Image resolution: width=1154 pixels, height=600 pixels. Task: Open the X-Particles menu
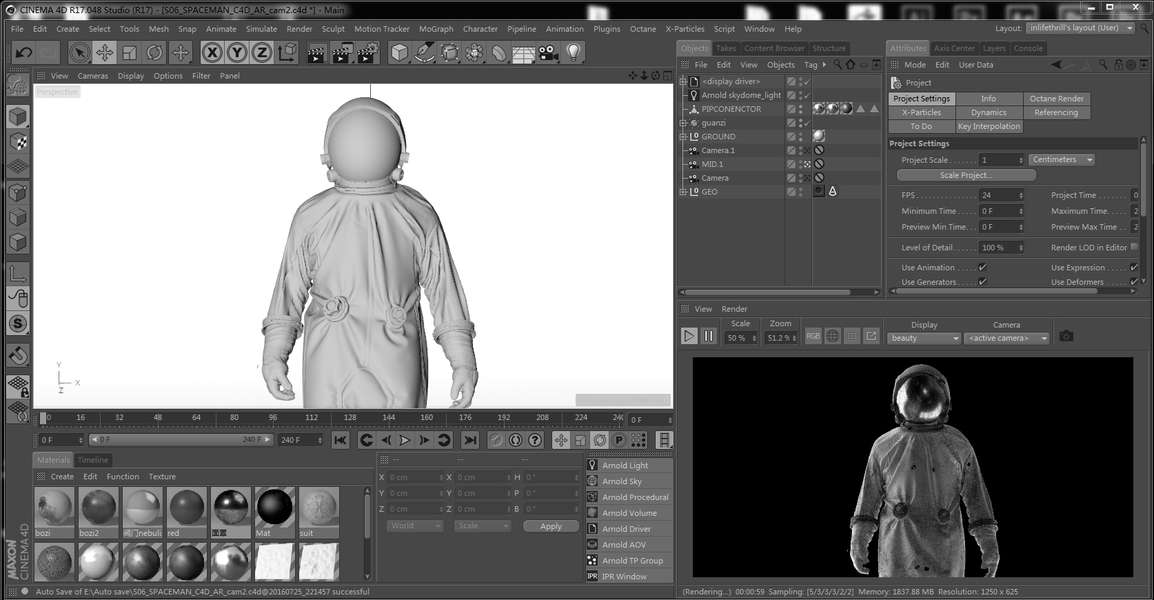pos(684,29)
